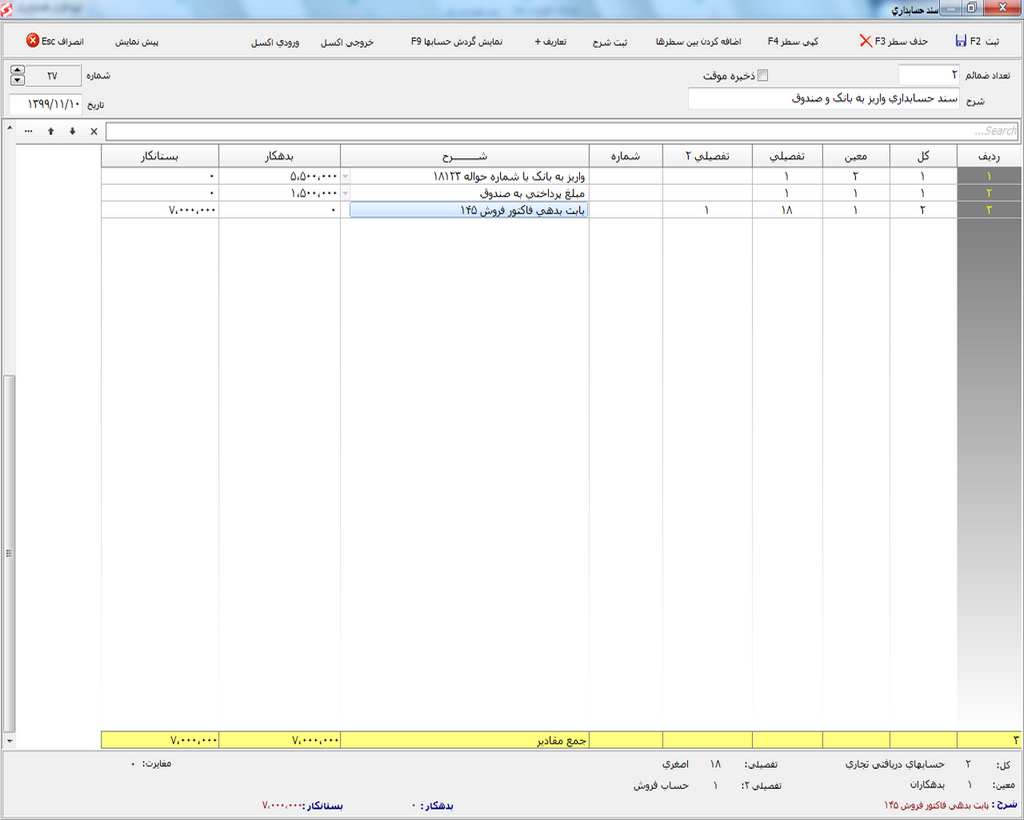
Task: Click the بستانکار column header
Action: [160, 156]
